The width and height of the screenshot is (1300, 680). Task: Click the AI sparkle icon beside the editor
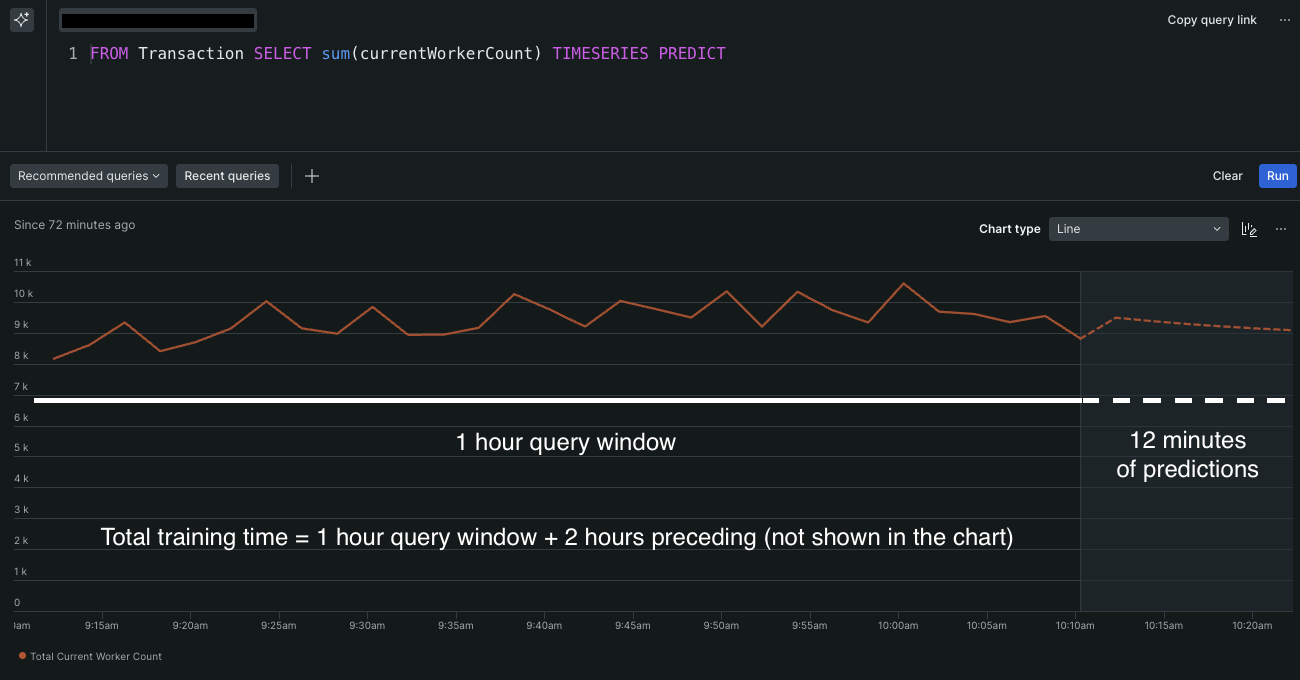(x=22, y=20)
